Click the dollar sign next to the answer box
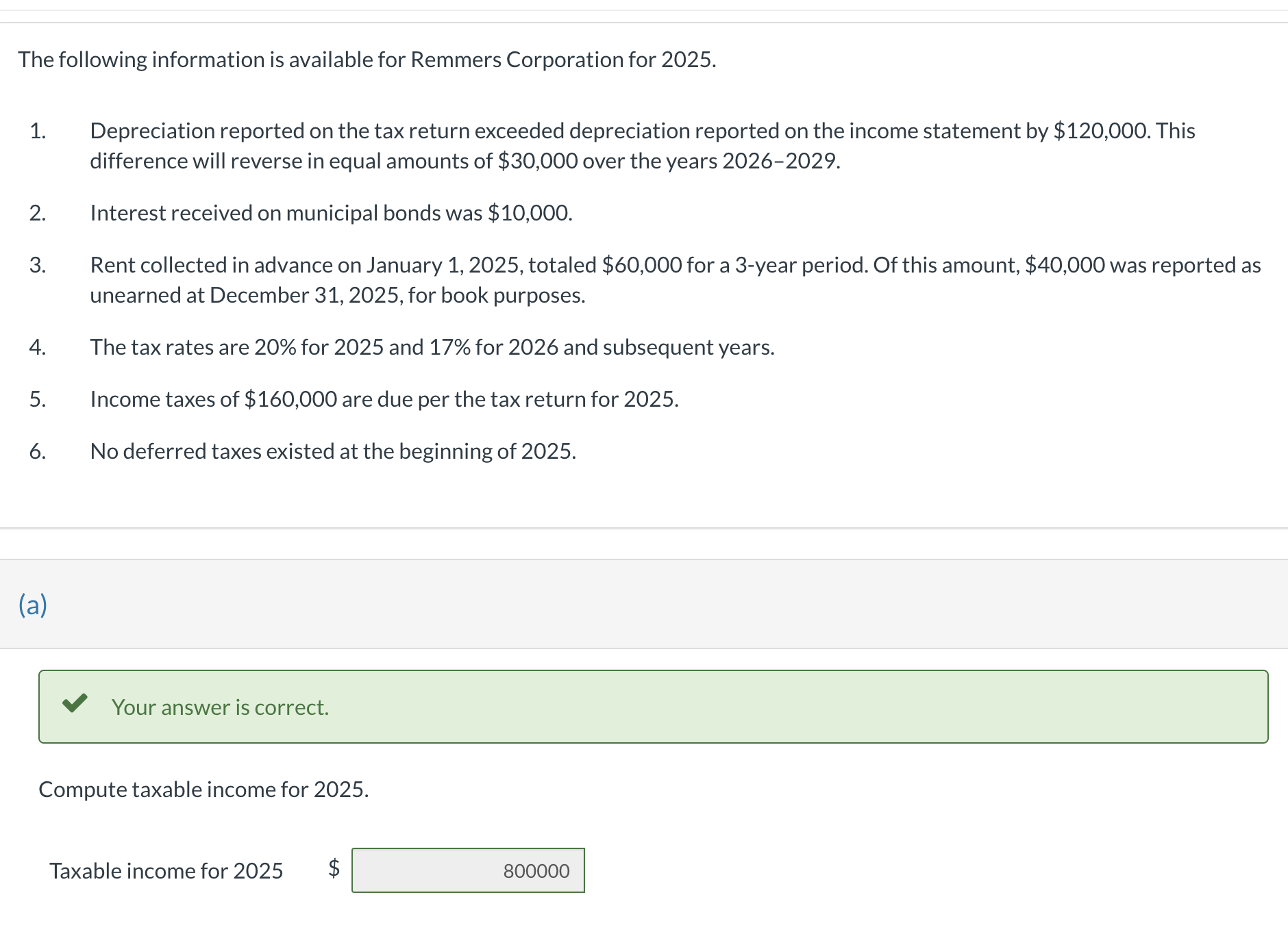This screenshot has width=1288, height=934. (x=334, y=871)
